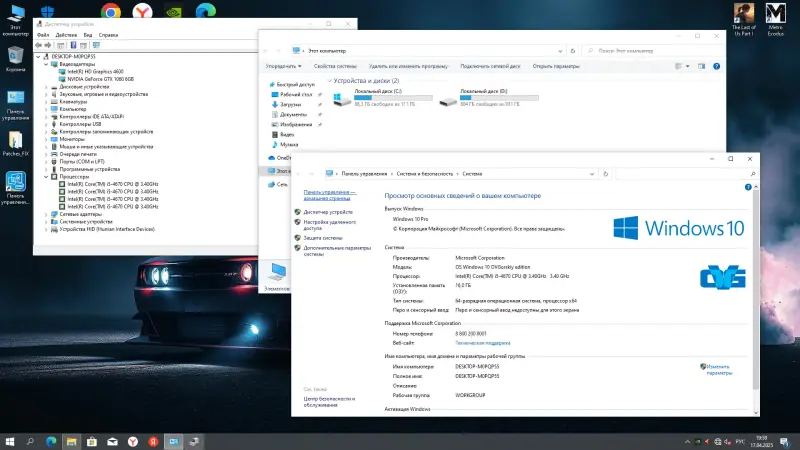Click Forward arrow in Device Manager toolbar
Screen dimensions: 800x450
pyautogui.click(x=47, y=45)
